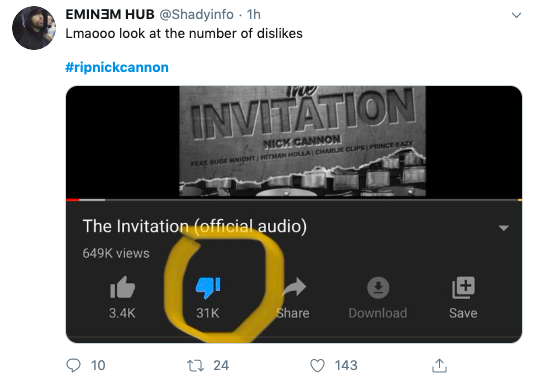Open the tweet reply bubble icon

[x=73, y=366]
